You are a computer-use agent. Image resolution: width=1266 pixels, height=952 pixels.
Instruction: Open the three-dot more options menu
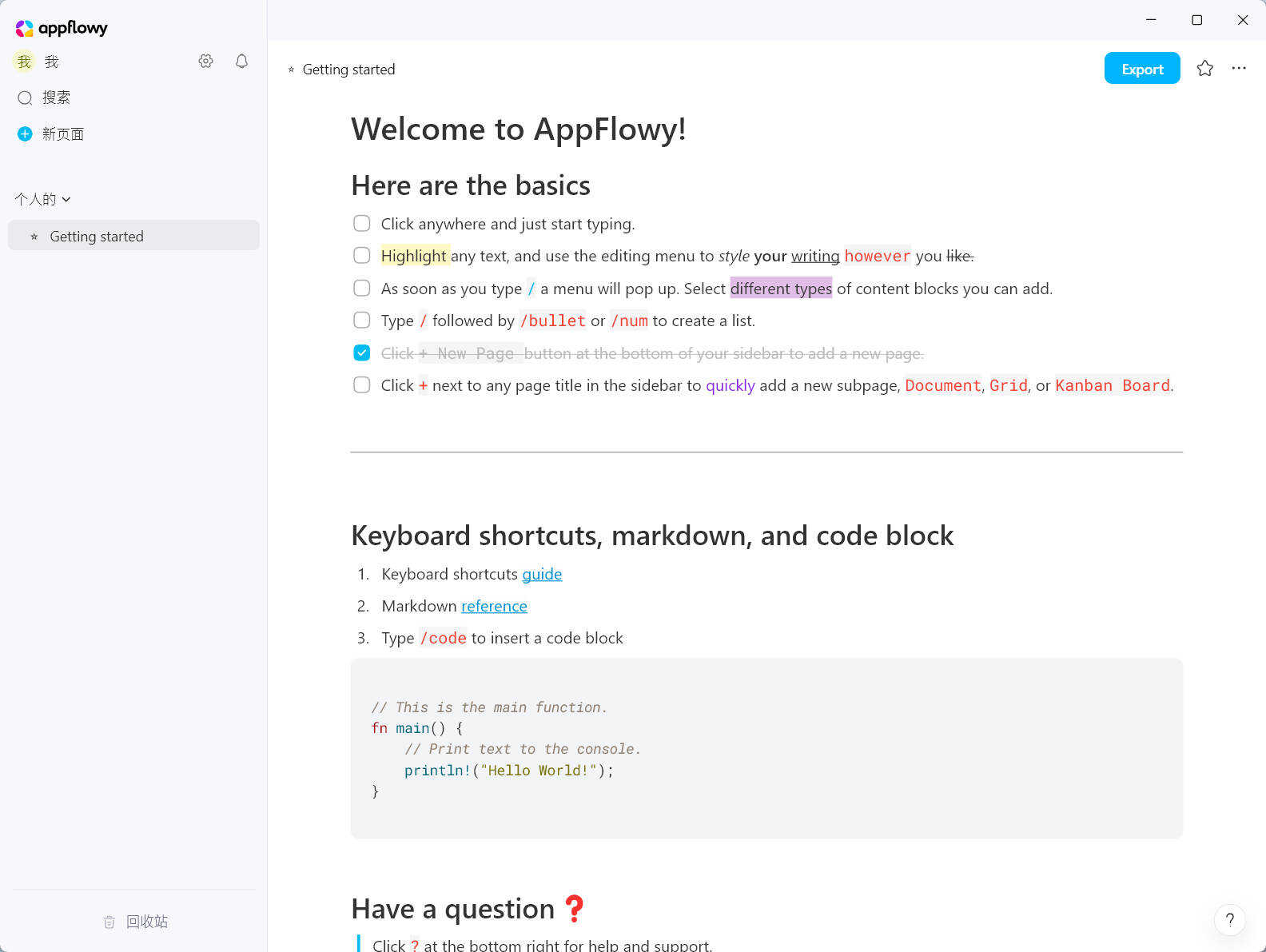tap(1238, 69)
